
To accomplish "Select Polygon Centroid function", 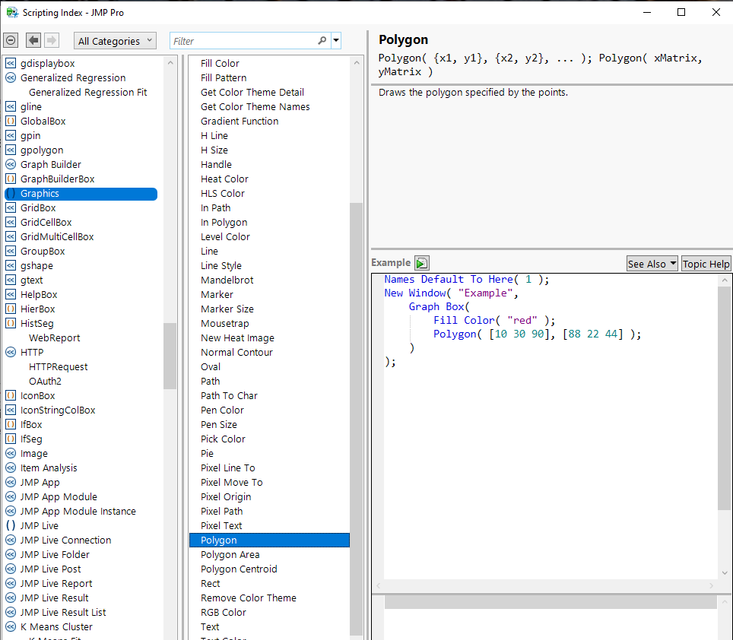I will (x=239, y=569).
